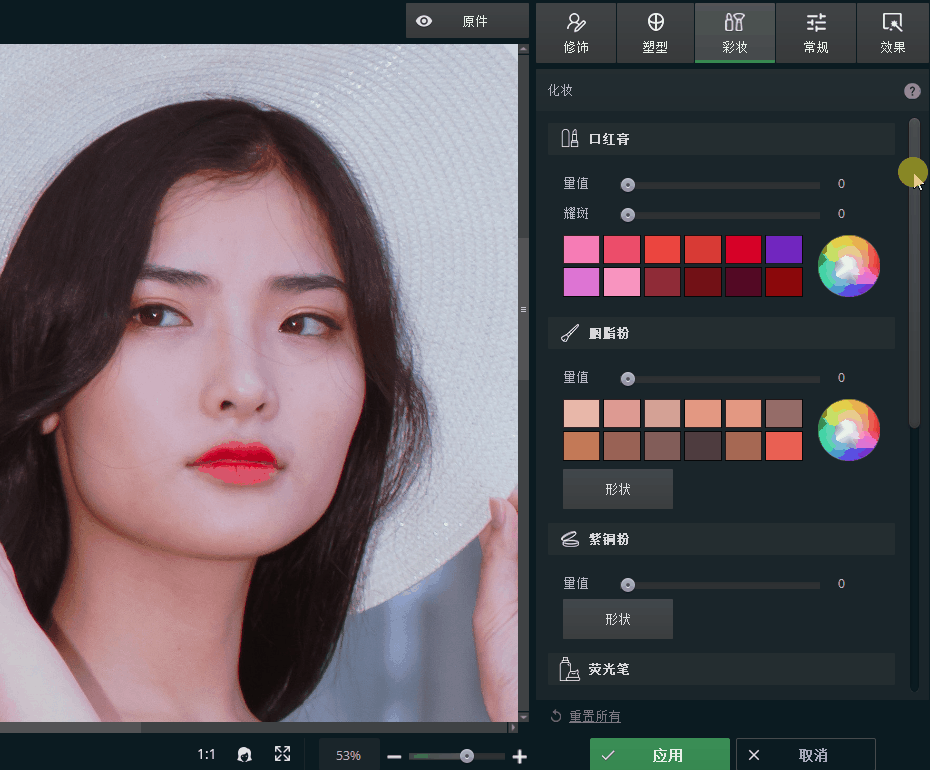Click the 重置所有 reset all link

pos(594,716)
